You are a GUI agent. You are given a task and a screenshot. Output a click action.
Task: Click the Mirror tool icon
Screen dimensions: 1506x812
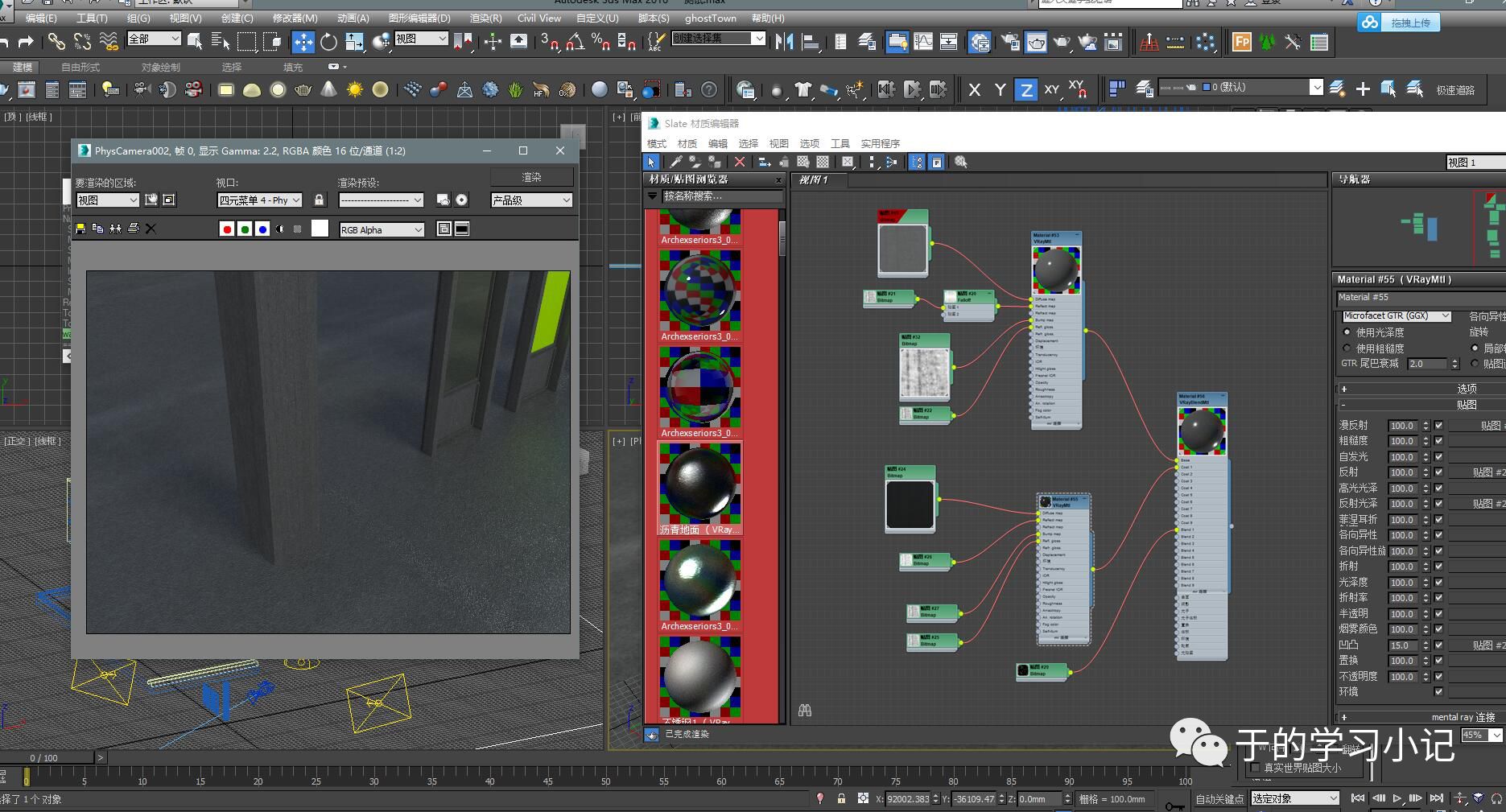[785, 41]
